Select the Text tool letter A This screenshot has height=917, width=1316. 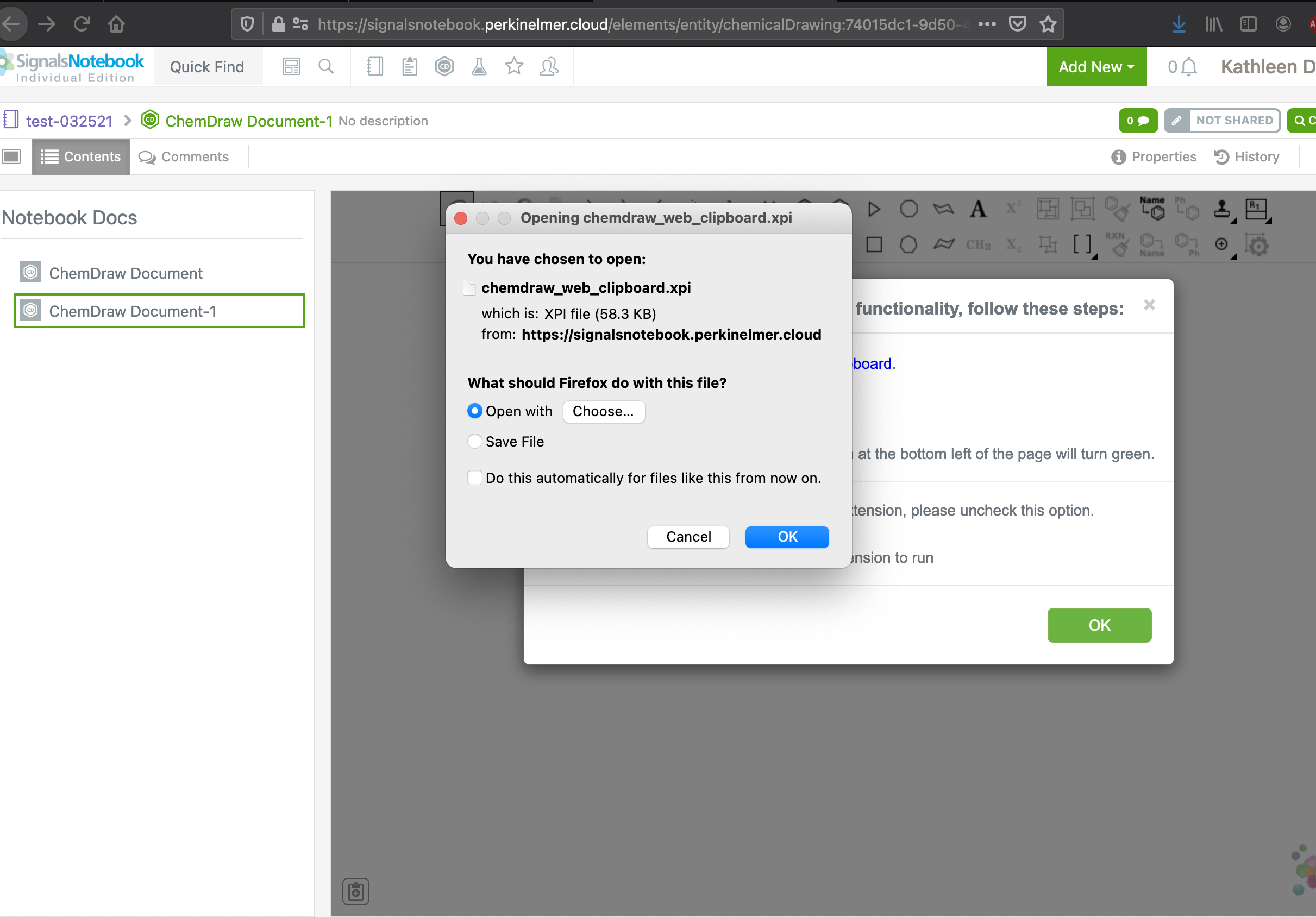tap(978, 209)
